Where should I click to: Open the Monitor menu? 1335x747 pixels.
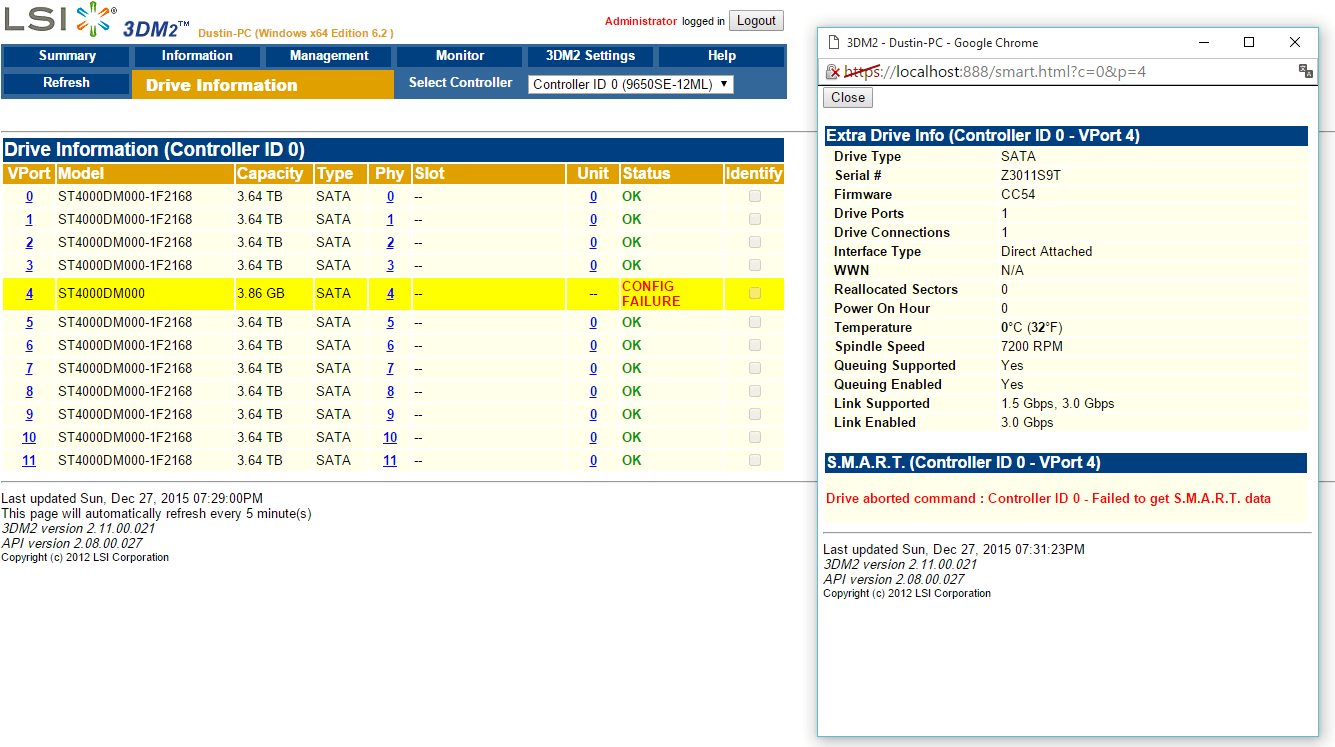pos(460,56)
